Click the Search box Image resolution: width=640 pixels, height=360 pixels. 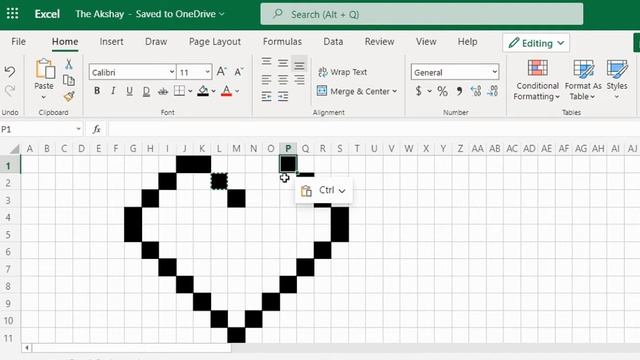(422, 14)
